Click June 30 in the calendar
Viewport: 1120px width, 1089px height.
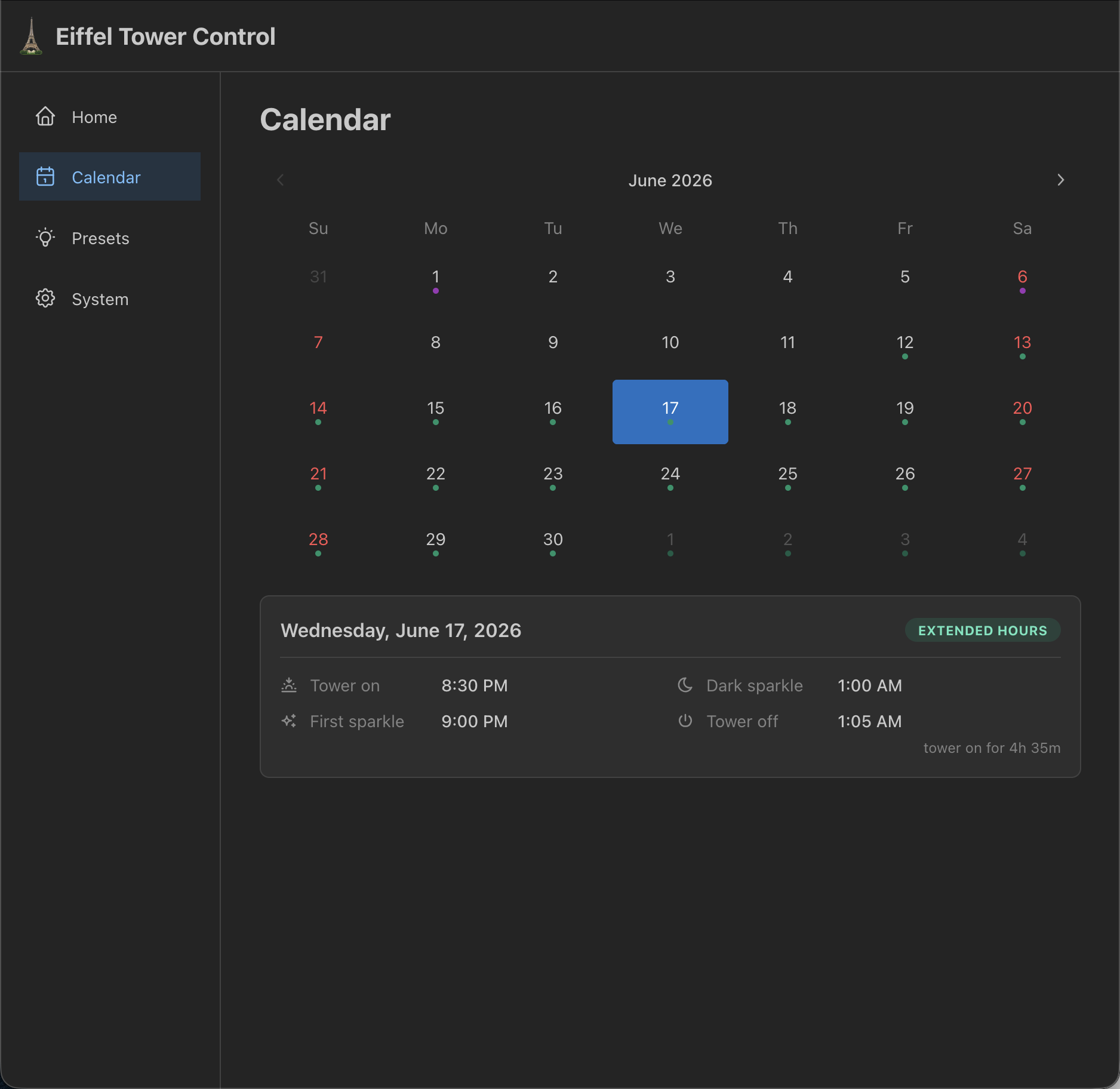[553, 543]
